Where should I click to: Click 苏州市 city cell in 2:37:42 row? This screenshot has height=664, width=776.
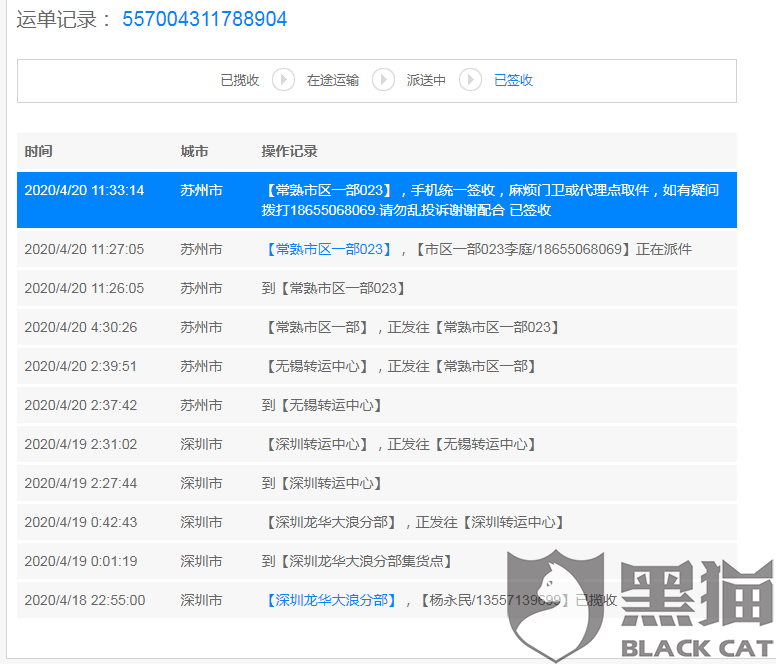coord(201,406)
